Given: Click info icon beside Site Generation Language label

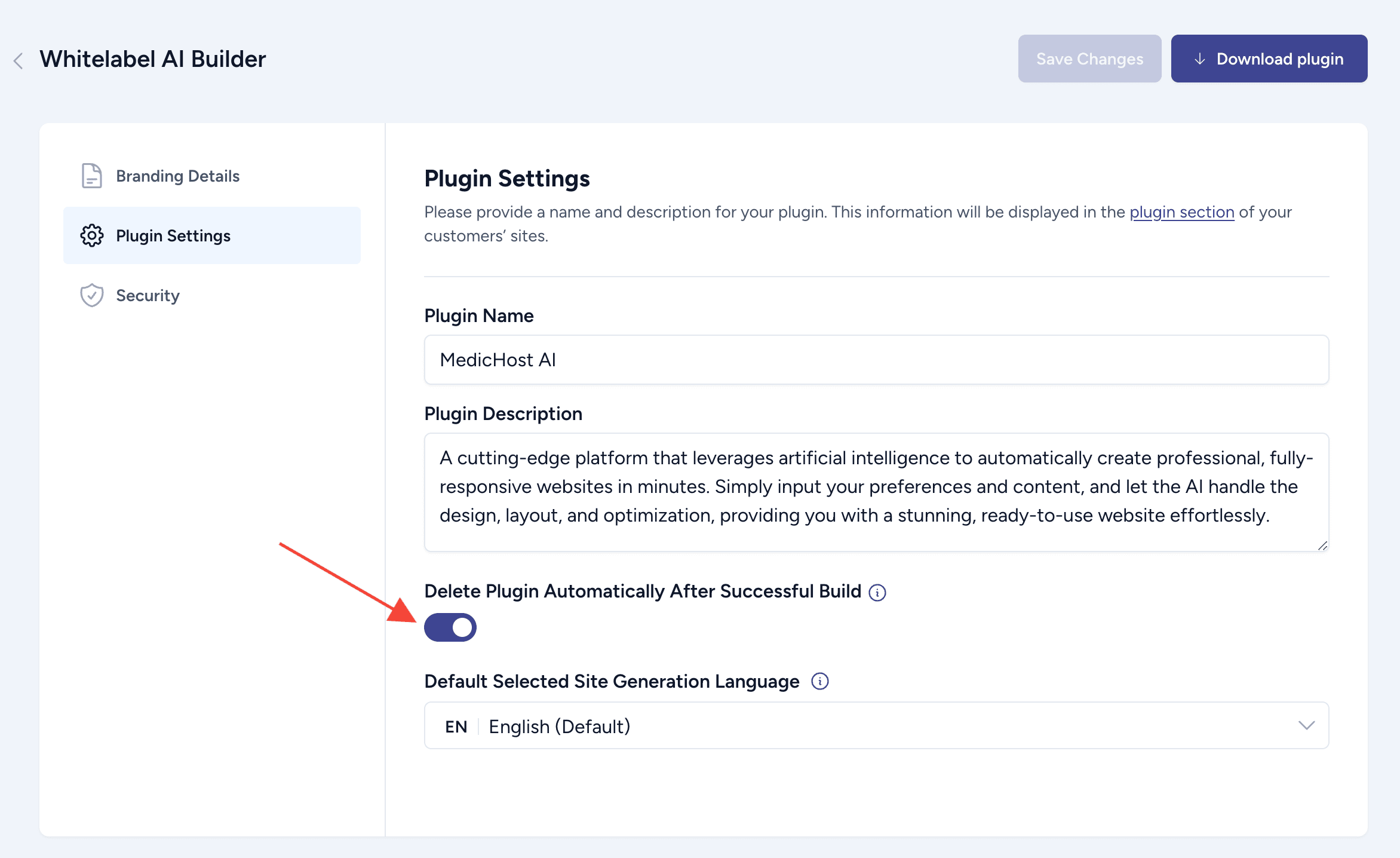Looking at the screenshot, I should tap(820, 681).
